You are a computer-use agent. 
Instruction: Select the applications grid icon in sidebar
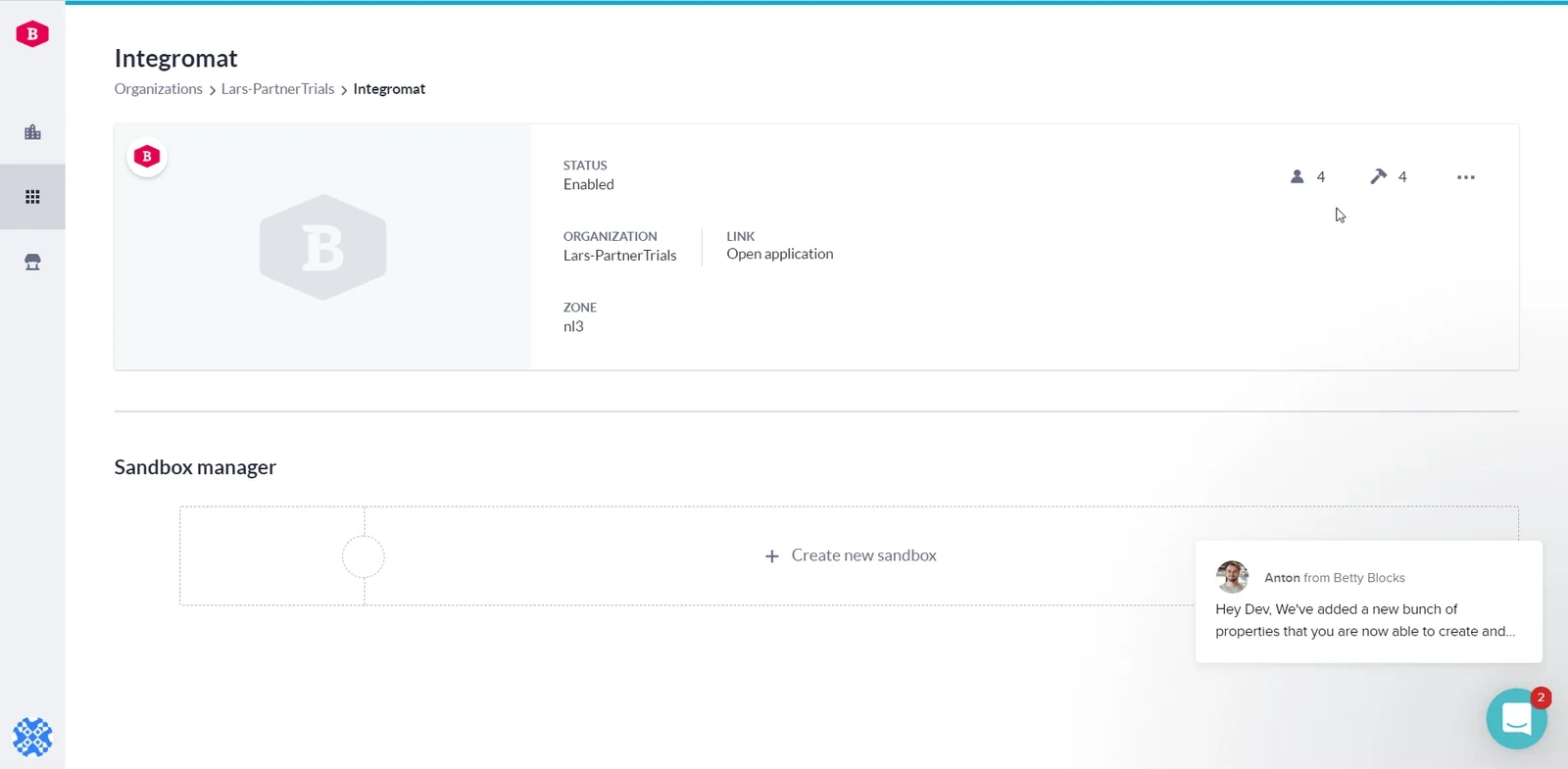coord(32,197)
